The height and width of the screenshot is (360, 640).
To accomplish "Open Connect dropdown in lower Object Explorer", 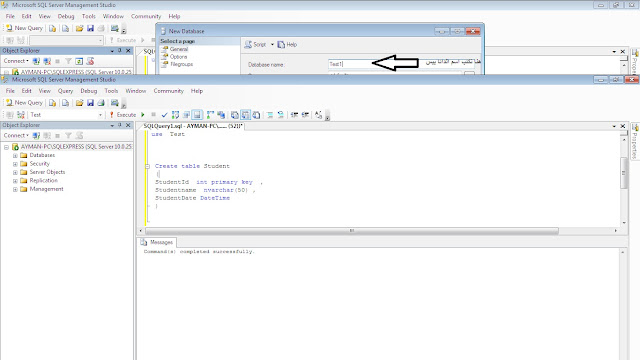I will pyautogui.click(x=16, y=136).
